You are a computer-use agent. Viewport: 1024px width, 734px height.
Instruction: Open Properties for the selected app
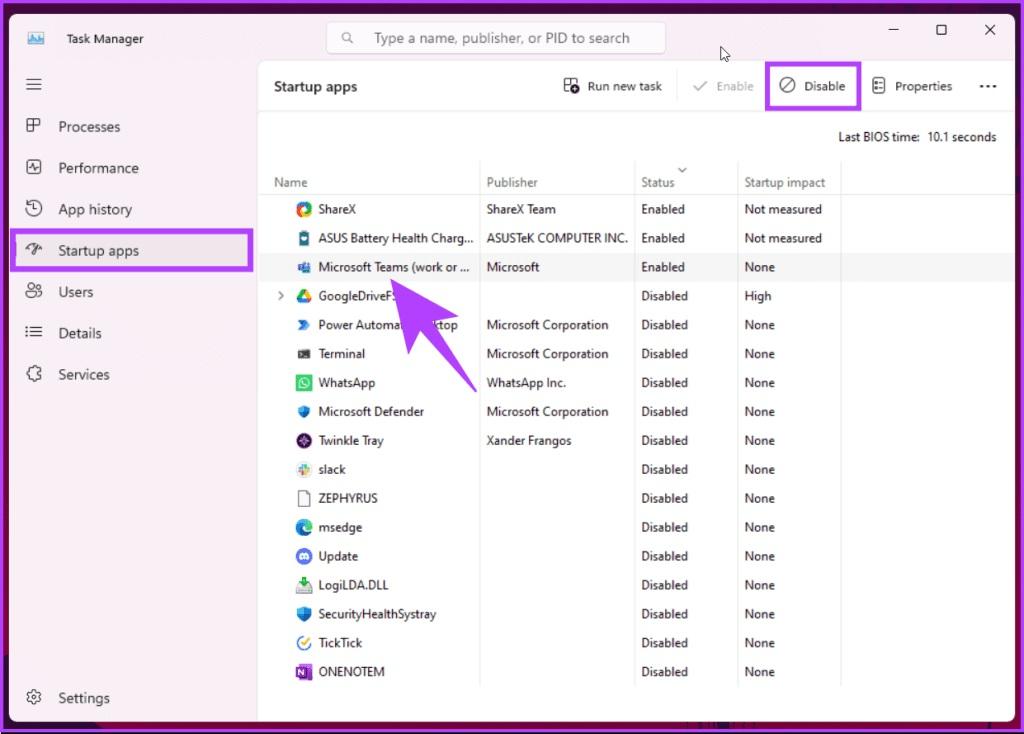point(912,86)
